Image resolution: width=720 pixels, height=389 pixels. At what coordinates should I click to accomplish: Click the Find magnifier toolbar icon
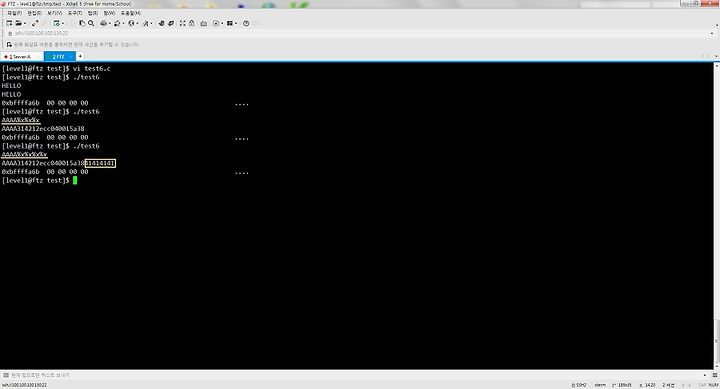click(x=91, y=23)
